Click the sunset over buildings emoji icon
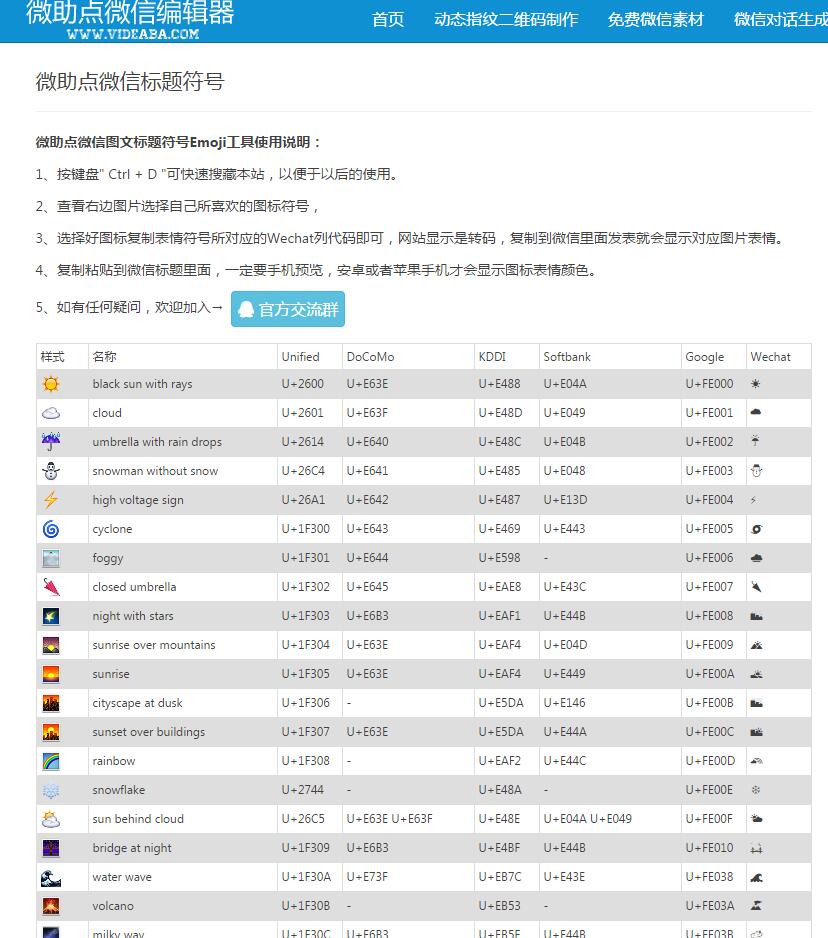This screenshot has height=938, width=828. click(51, 732)
